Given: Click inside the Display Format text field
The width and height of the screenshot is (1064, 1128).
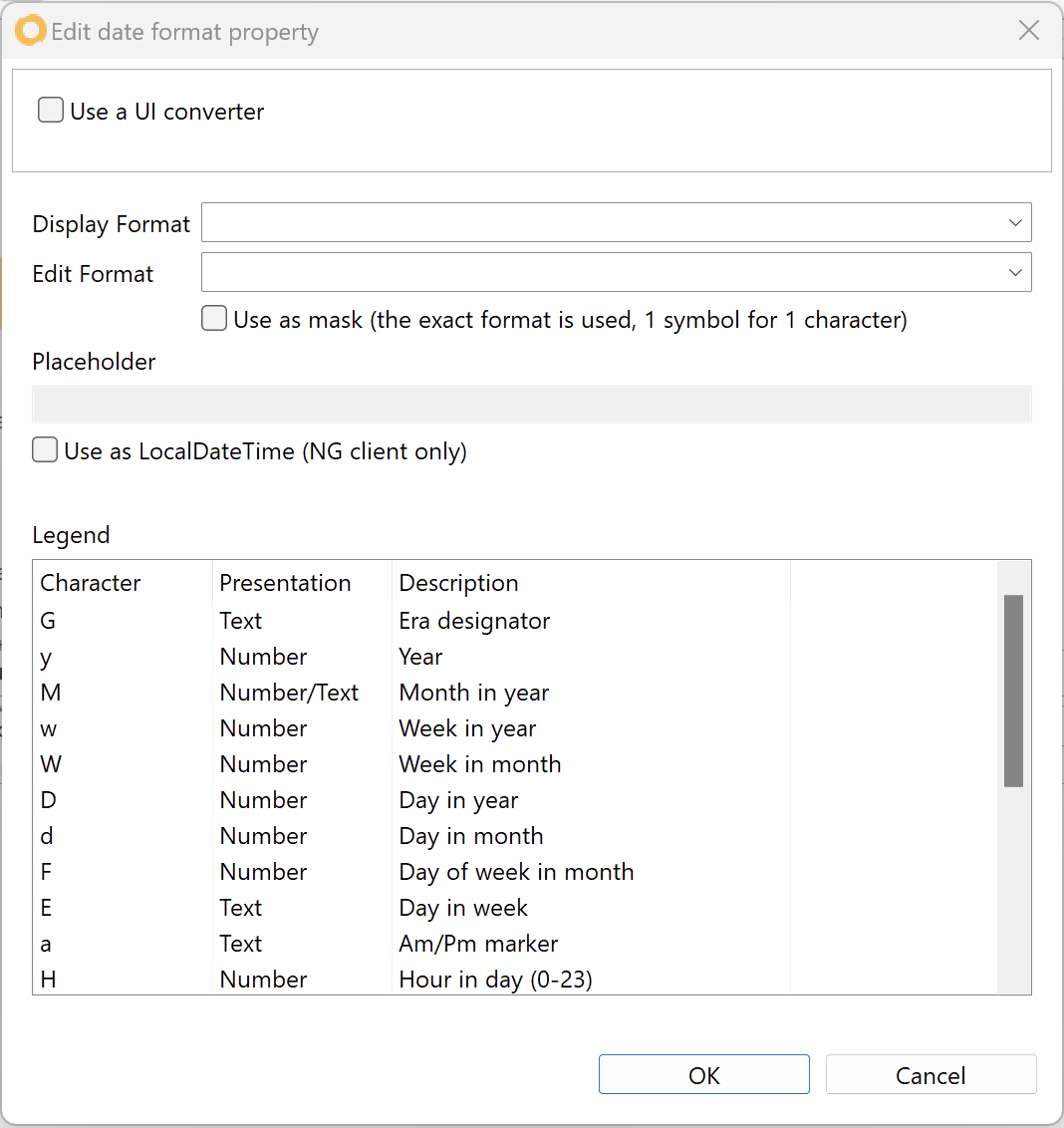Looking at the screenshot, I should point(598,223).
